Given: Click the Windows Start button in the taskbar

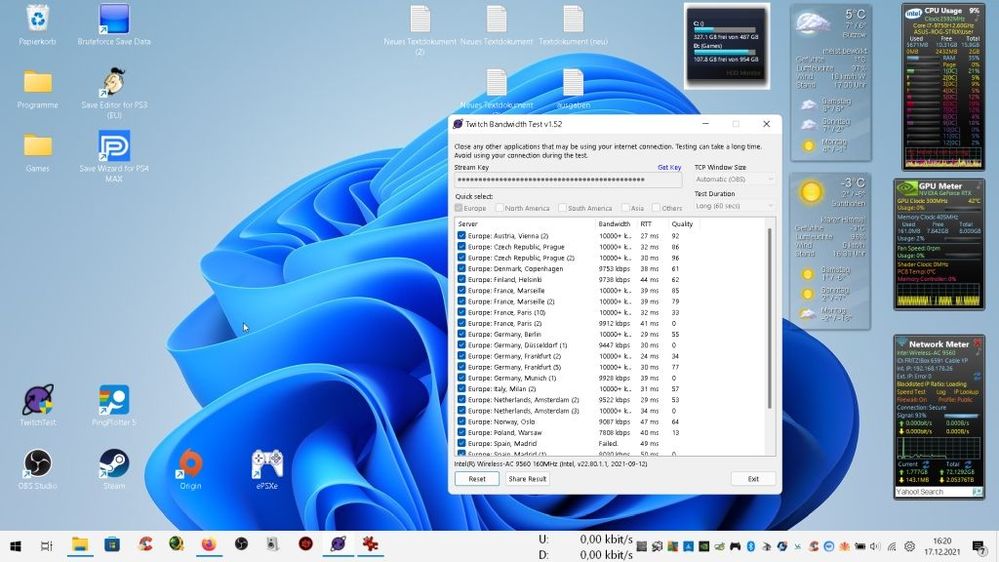Looking at the screenshot, I should coord(16,545).
